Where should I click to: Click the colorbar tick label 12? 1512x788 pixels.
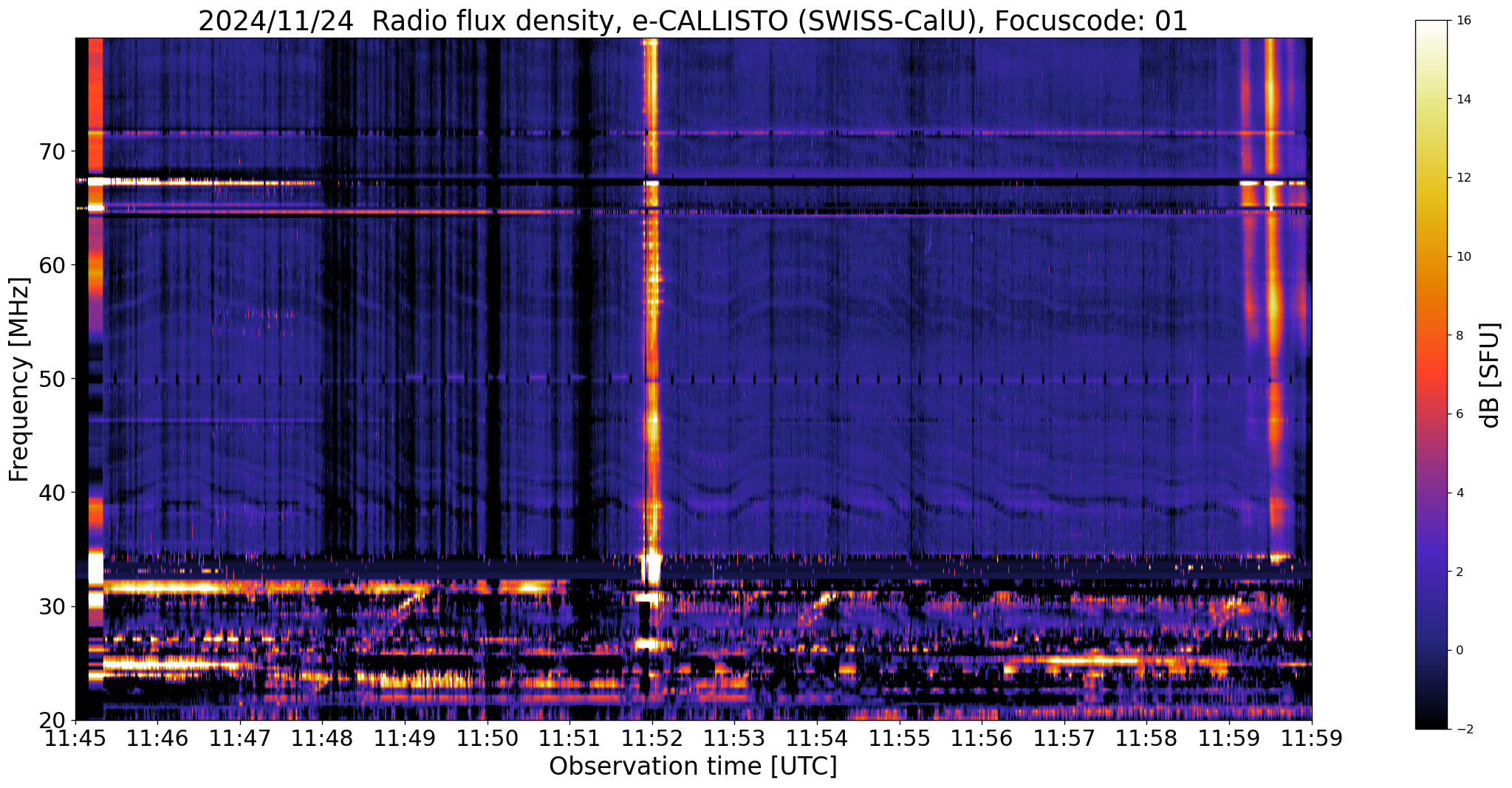(x=1464, y=178)
